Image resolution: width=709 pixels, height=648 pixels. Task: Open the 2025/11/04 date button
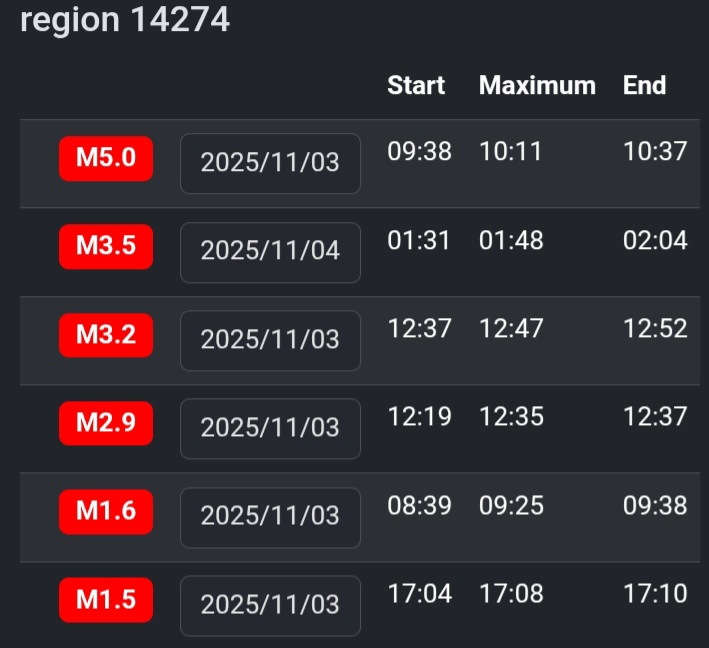click(270, 251)
